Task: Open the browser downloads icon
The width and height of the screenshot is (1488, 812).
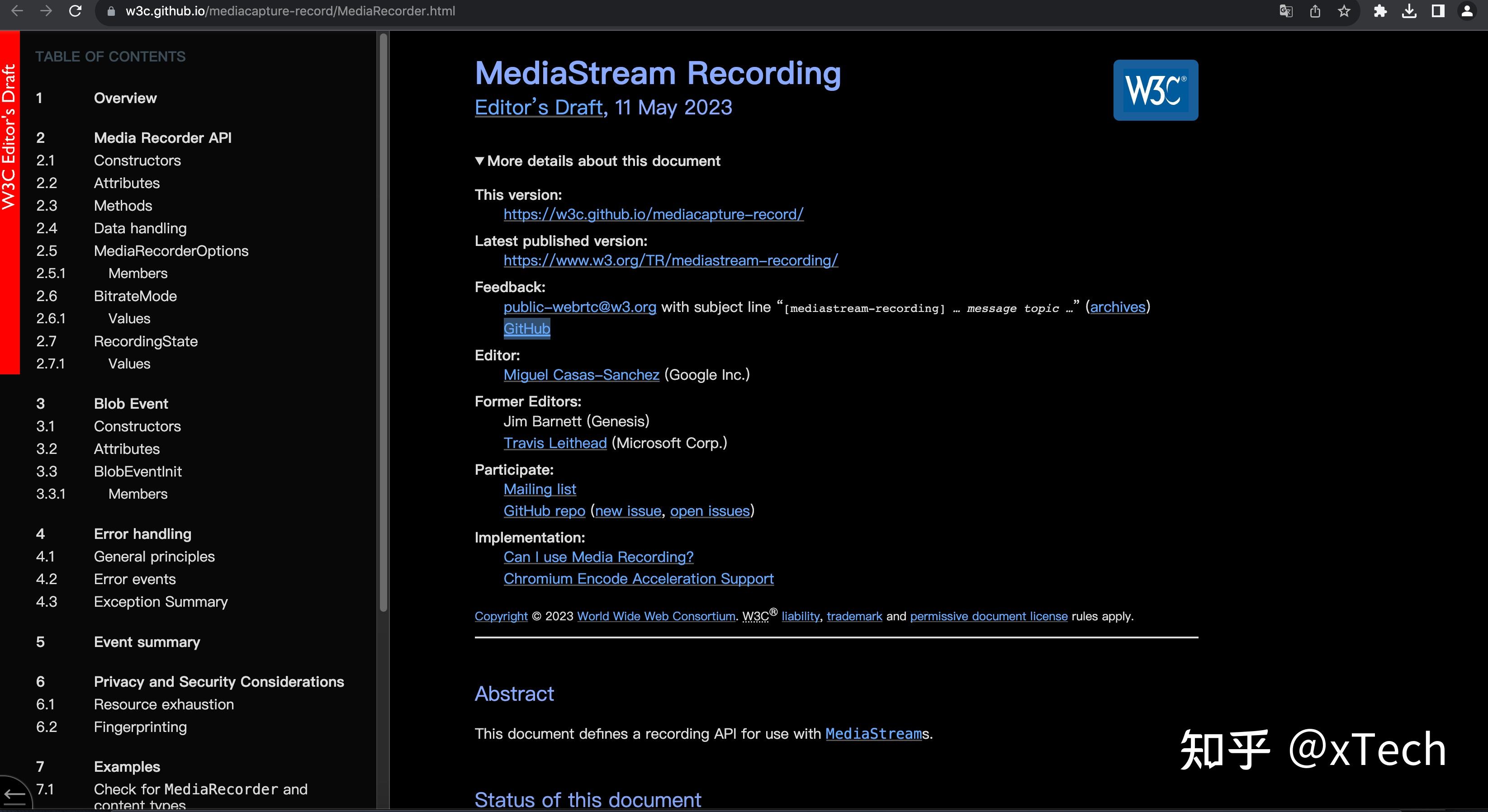Action: 1409,11
